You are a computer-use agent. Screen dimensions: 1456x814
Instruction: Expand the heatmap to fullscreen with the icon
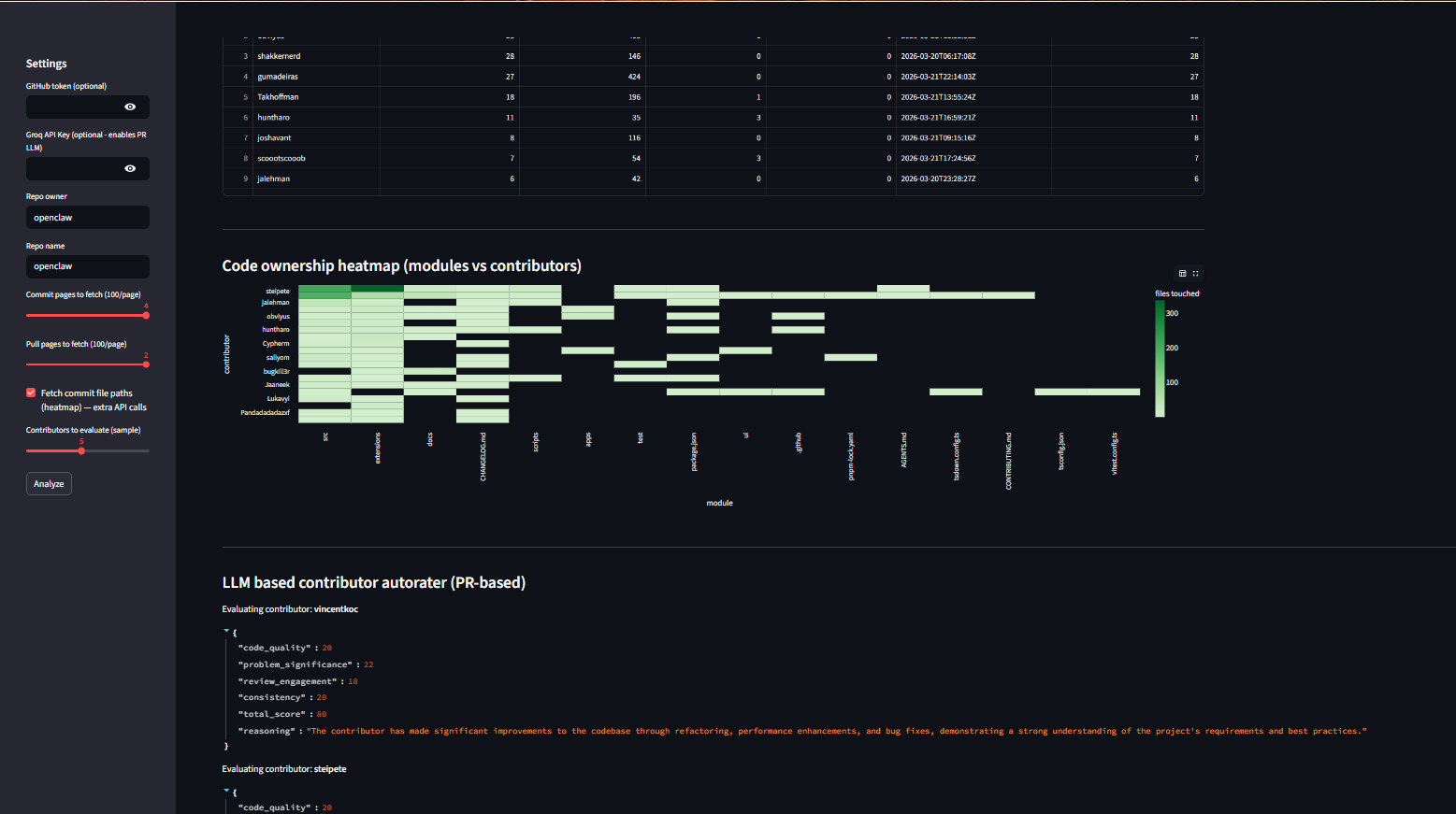(x=1195, y=273)
